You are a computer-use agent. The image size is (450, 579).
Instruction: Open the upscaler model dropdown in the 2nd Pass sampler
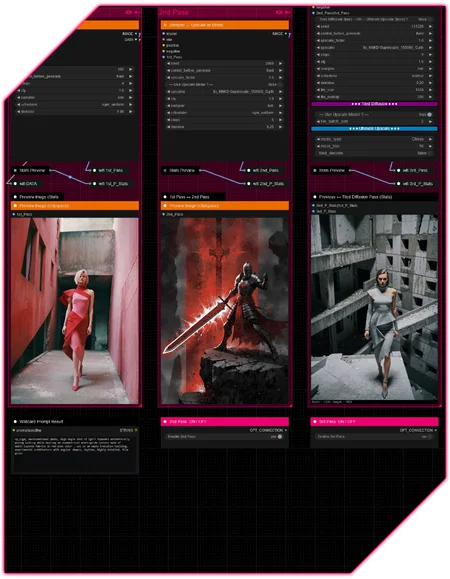[224, 92]
